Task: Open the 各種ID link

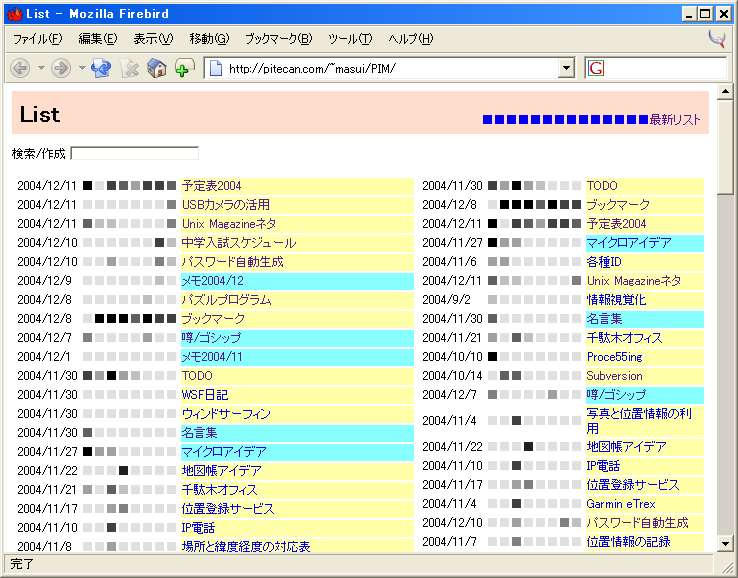Action: (604, 262)
